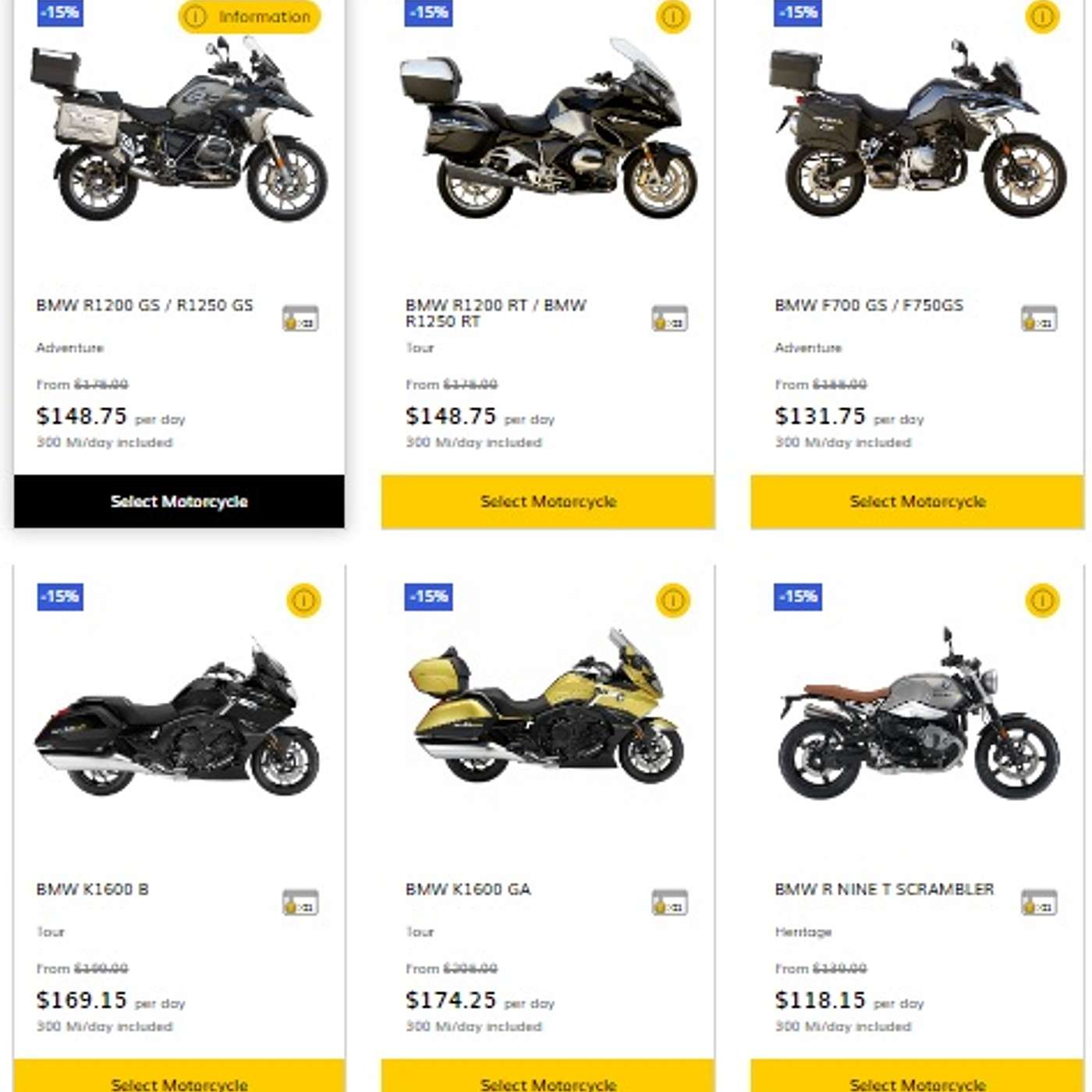Show info for R Nine T Scrambler
This screenshot has width=1092, height=1092.
point(1042,601)
